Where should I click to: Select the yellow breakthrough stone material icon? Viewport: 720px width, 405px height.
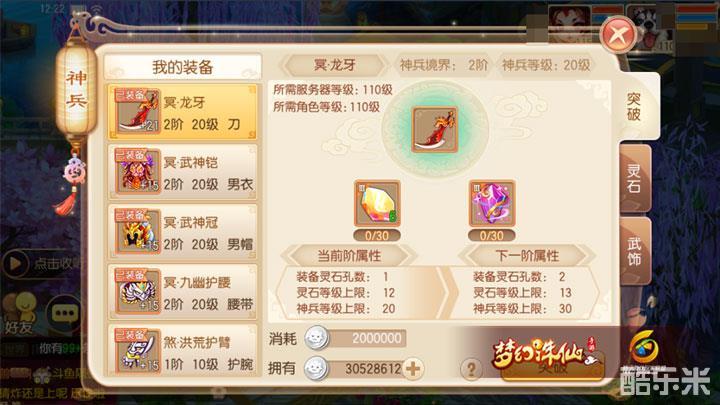pos(377,203)
